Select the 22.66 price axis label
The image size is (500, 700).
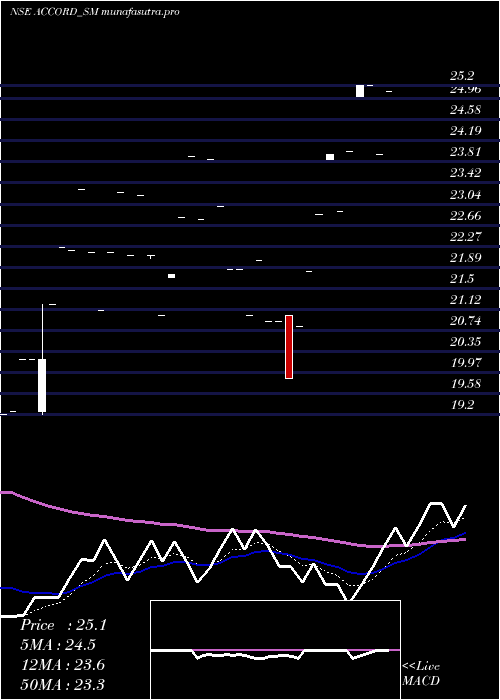465,216
